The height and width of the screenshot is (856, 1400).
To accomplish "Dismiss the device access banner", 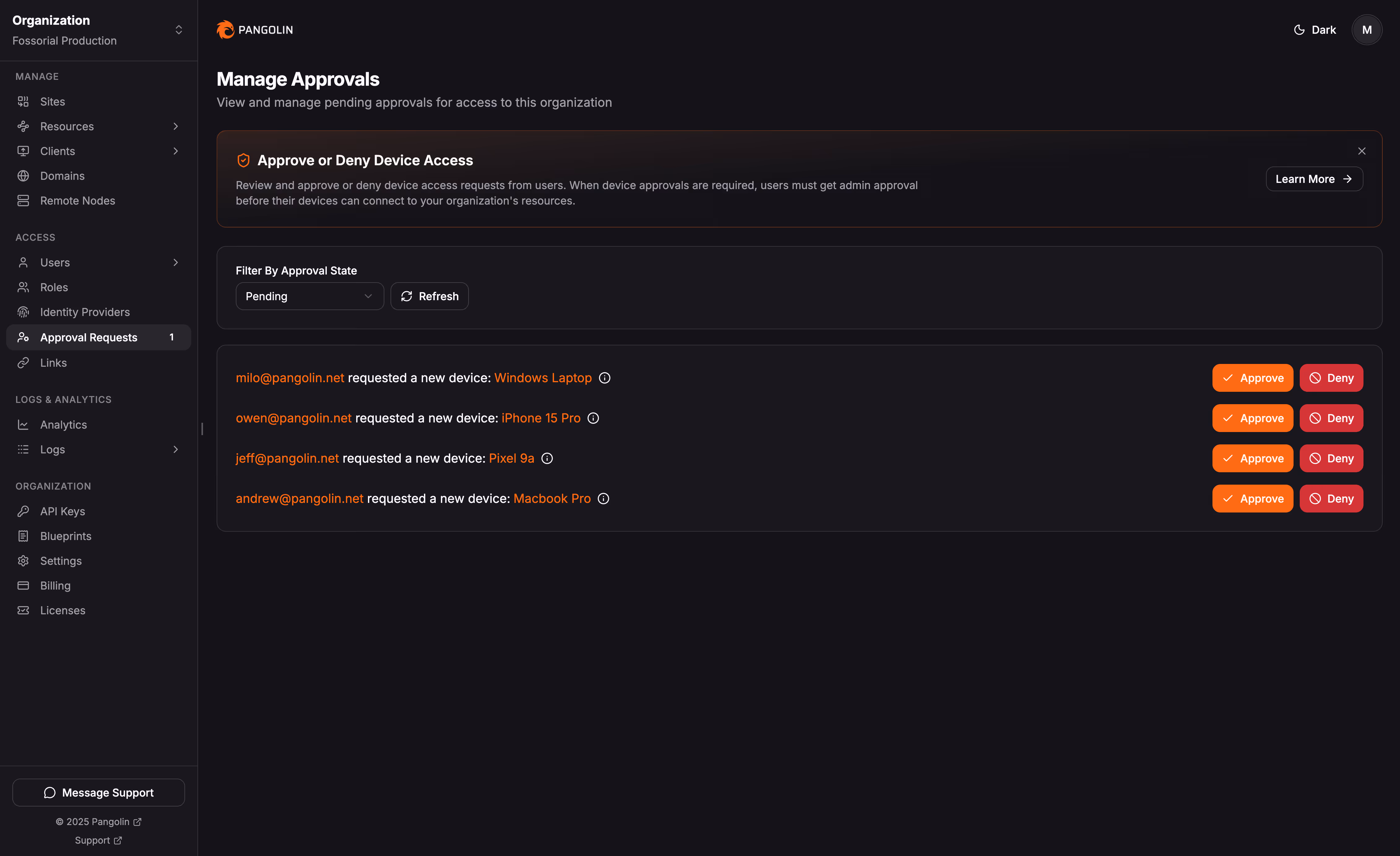I will pyautogui.click(x=1362, y=151).
